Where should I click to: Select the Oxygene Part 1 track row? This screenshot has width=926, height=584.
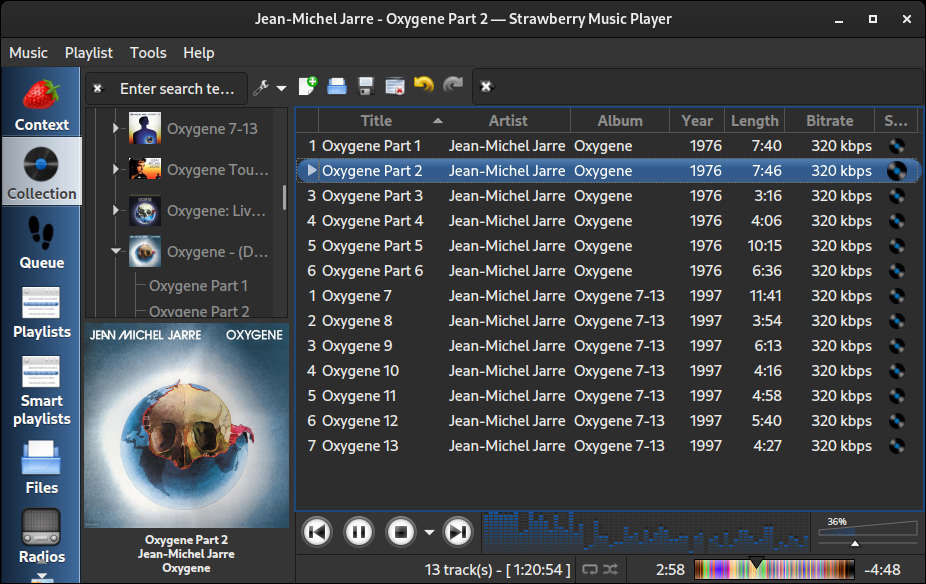click(607, 146)
